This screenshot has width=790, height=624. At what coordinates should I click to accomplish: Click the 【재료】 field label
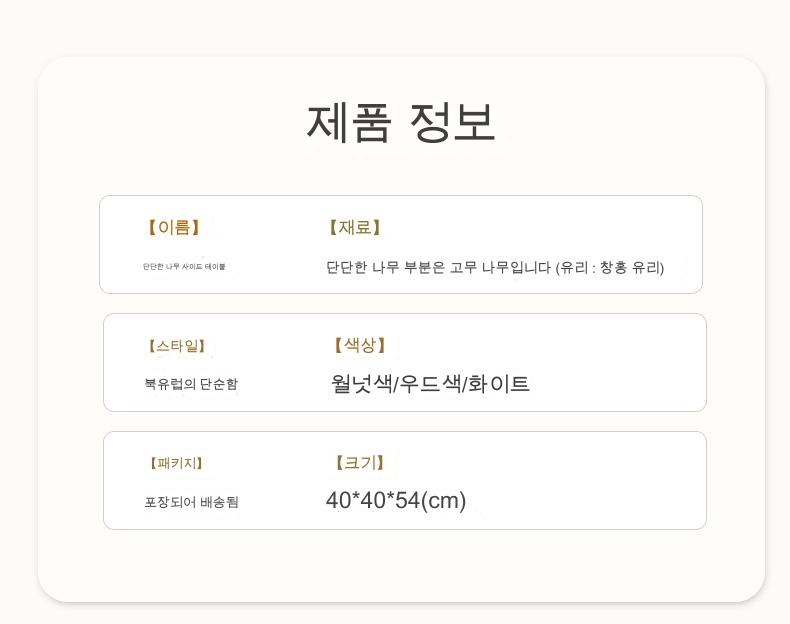pos(355,228)
